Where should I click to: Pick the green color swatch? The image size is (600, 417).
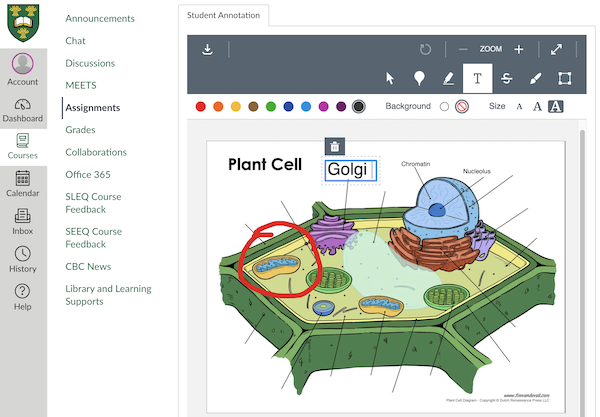click(271, 106)
